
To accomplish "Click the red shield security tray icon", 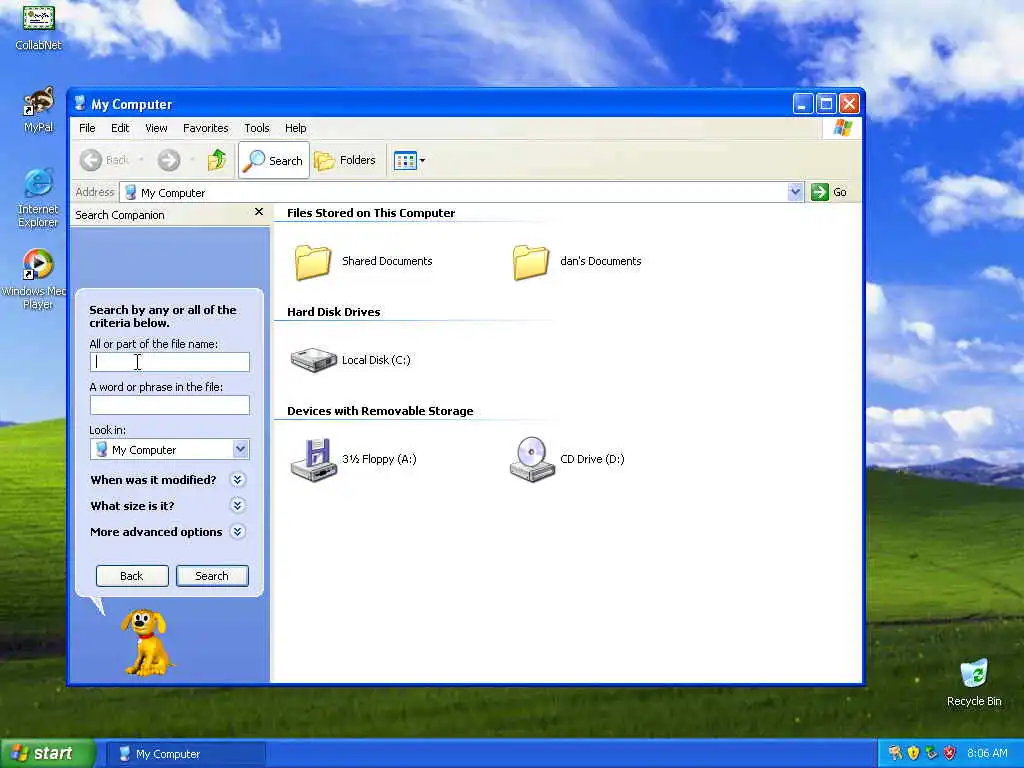I will tap(950, 753).
